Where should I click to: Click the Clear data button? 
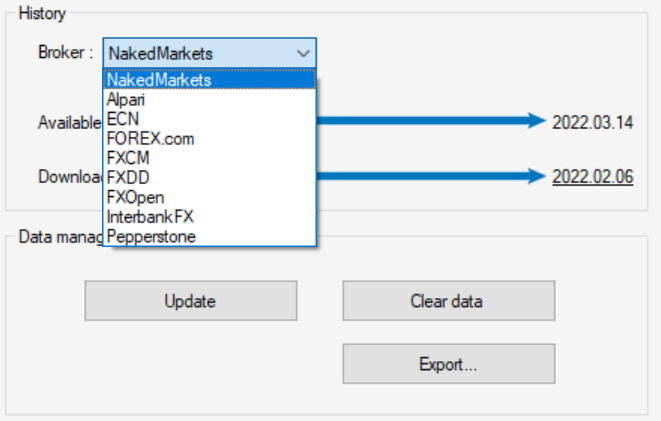coord(449,301)
